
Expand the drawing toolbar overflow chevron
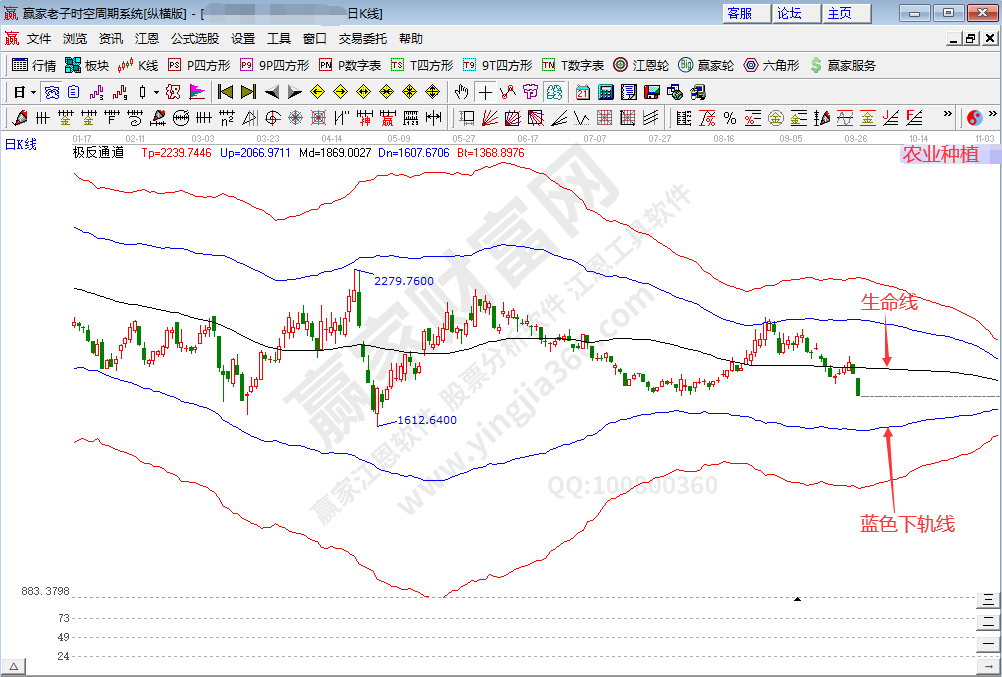pyautogui.click(x=949, y=118)
